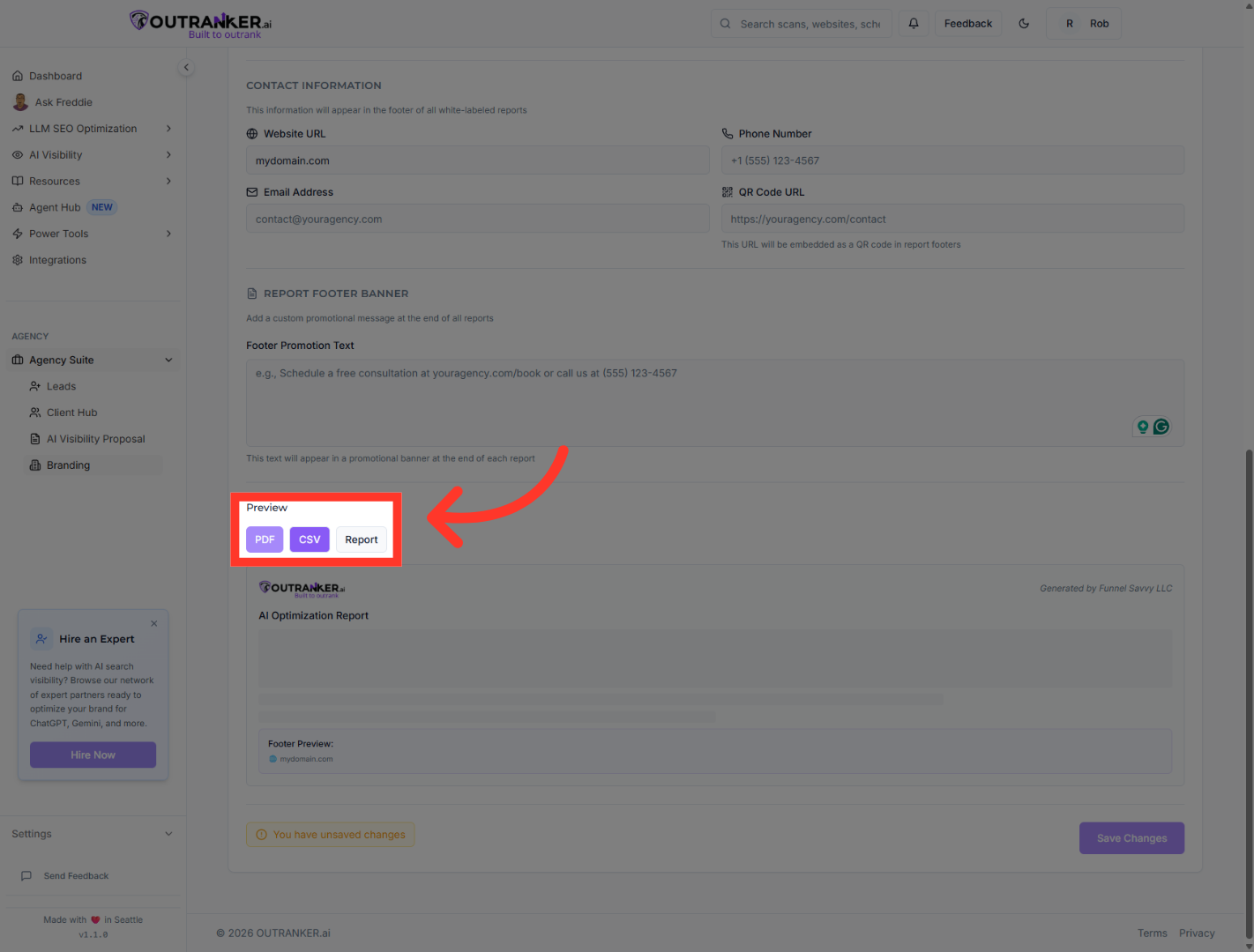
Task: Toggle dark mode with the moon icon
Action: click(1024, 23)
